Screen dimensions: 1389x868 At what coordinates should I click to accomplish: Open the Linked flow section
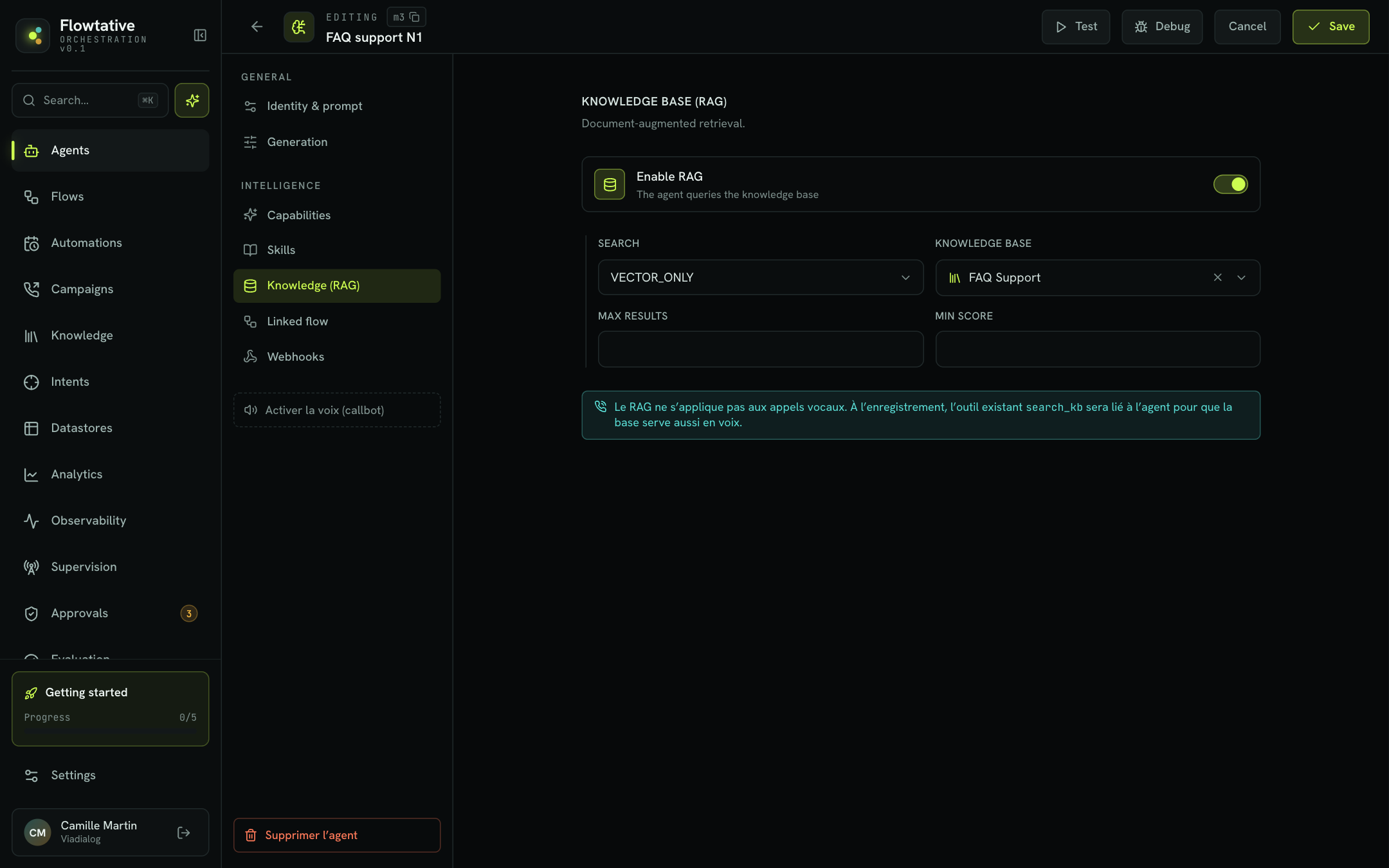[x=337, y=321]
